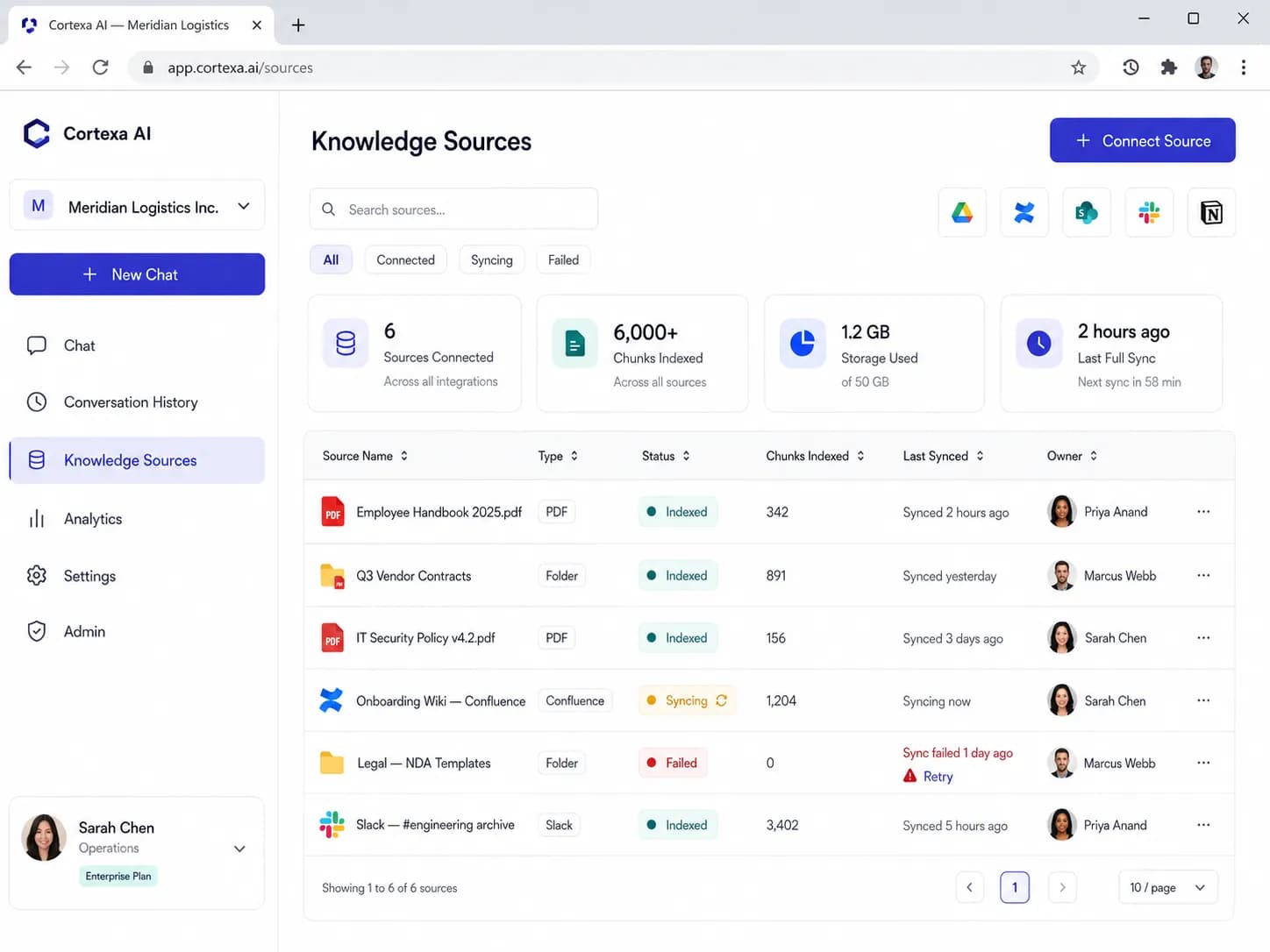Click the Google Drive integration icon
This screenshot has height=952, width=1270.
[x=962, y=212]
